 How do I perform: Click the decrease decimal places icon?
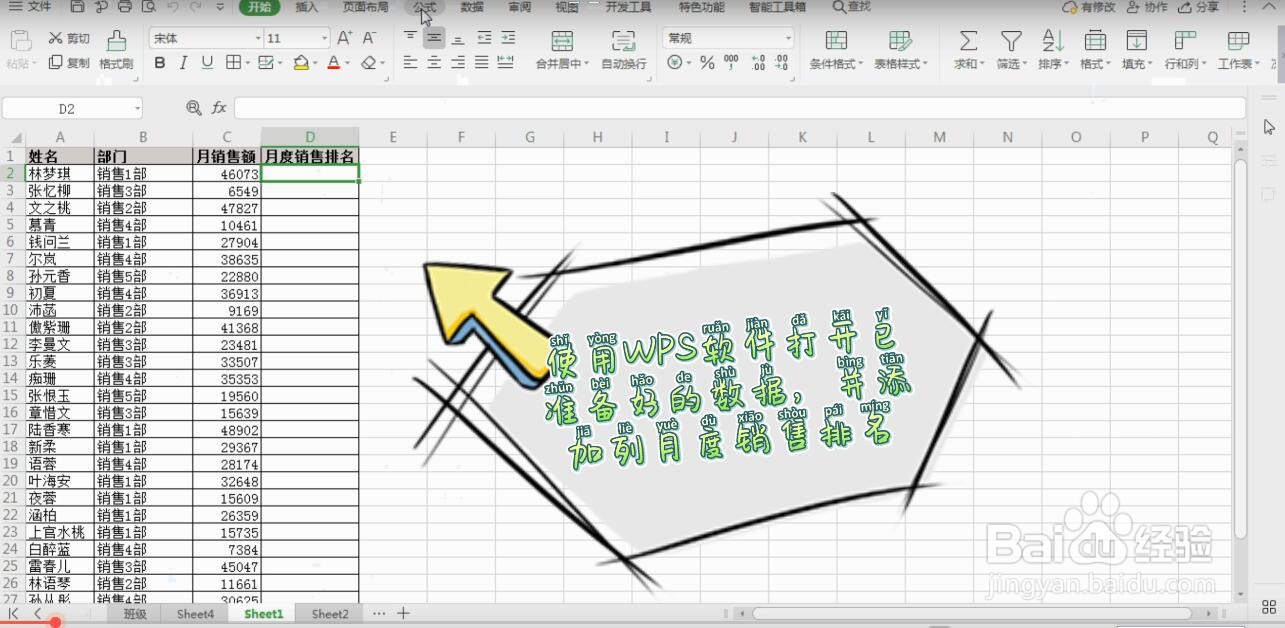(x=783, y=63)
